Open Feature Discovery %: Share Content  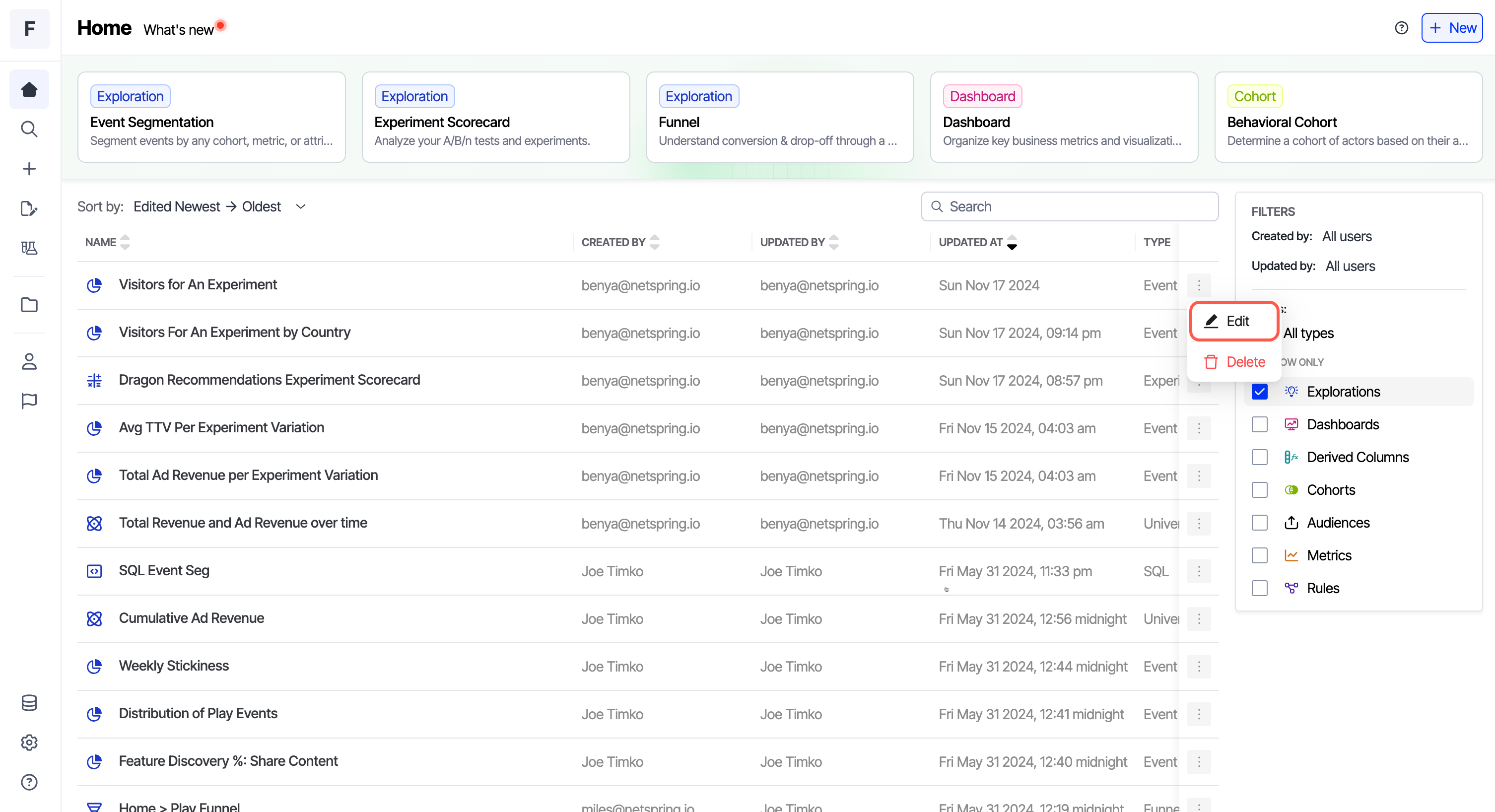coord(228,761)
